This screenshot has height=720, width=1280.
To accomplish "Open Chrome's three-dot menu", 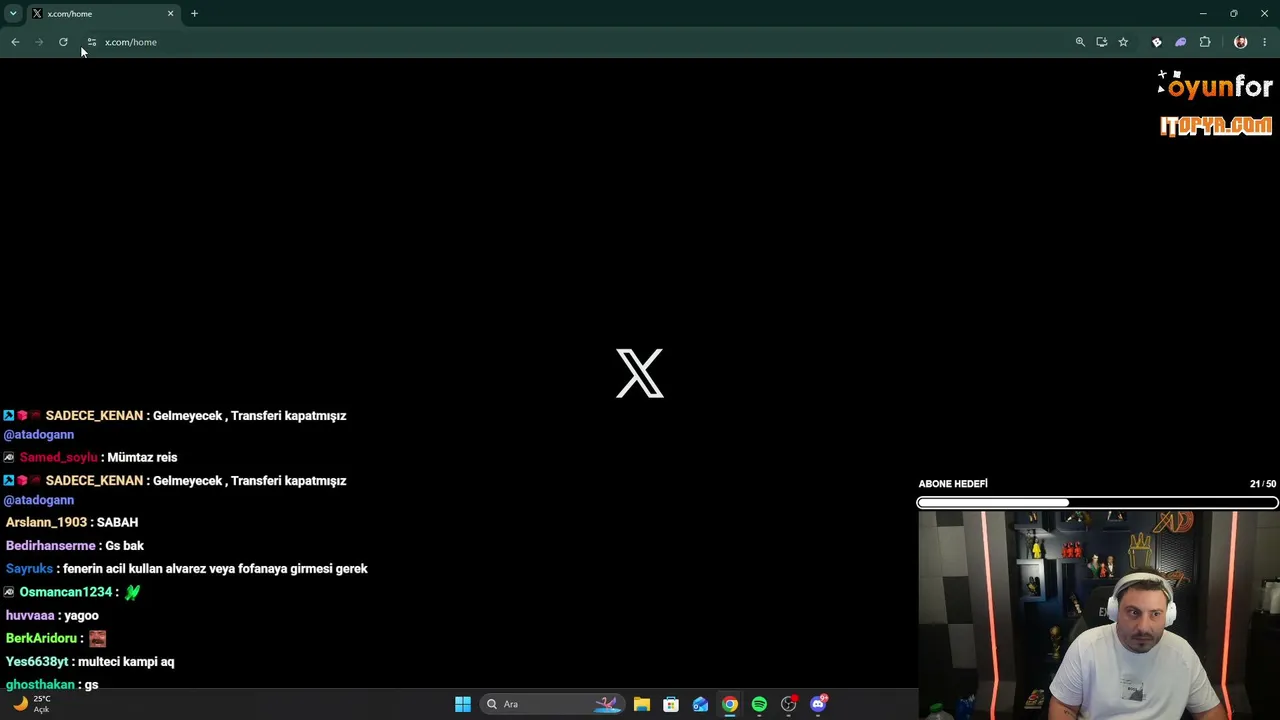I will (x=1265, y=42).
